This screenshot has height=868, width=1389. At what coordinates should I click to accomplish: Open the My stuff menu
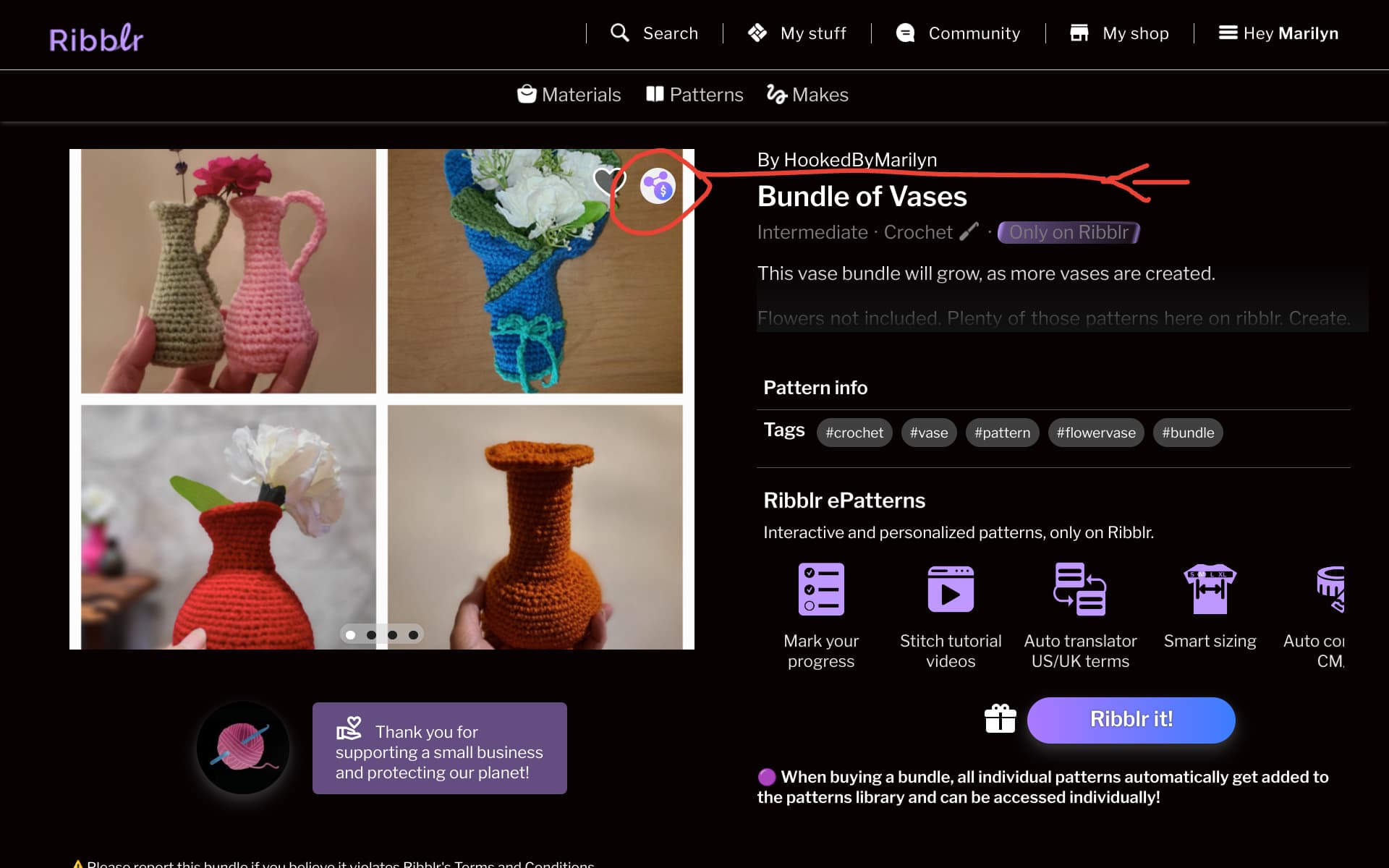click(x=797, y=33)
